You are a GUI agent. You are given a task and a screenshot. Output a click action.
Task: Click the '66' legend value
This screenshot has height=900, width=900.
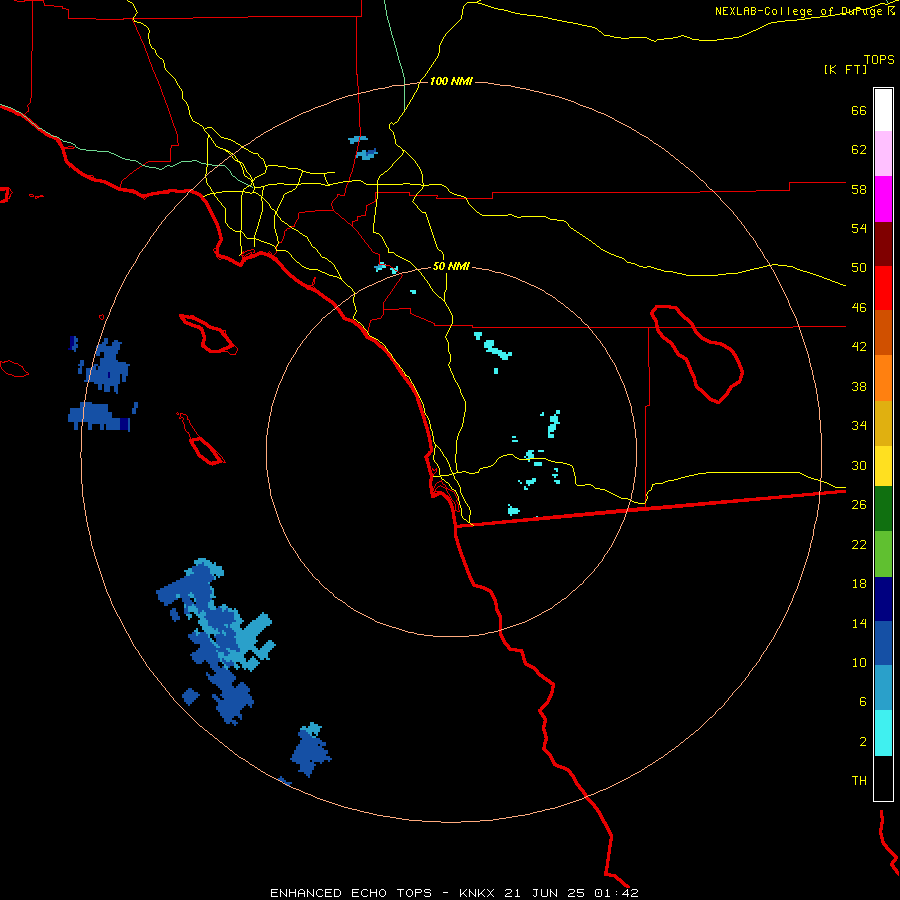(859, 110)
